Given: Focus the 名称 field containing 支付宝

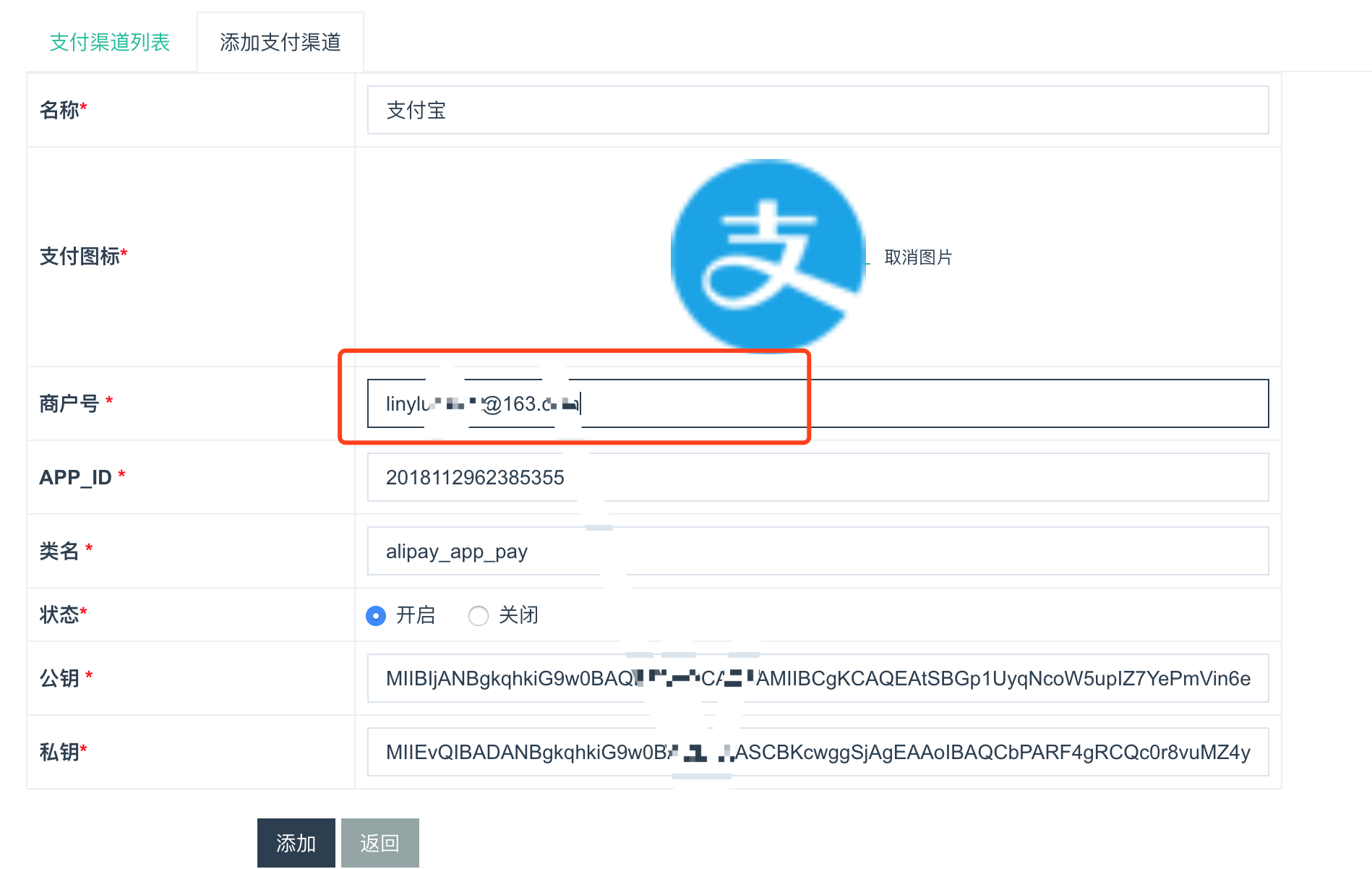Looking at the screenshot, I should coord(817,110).
